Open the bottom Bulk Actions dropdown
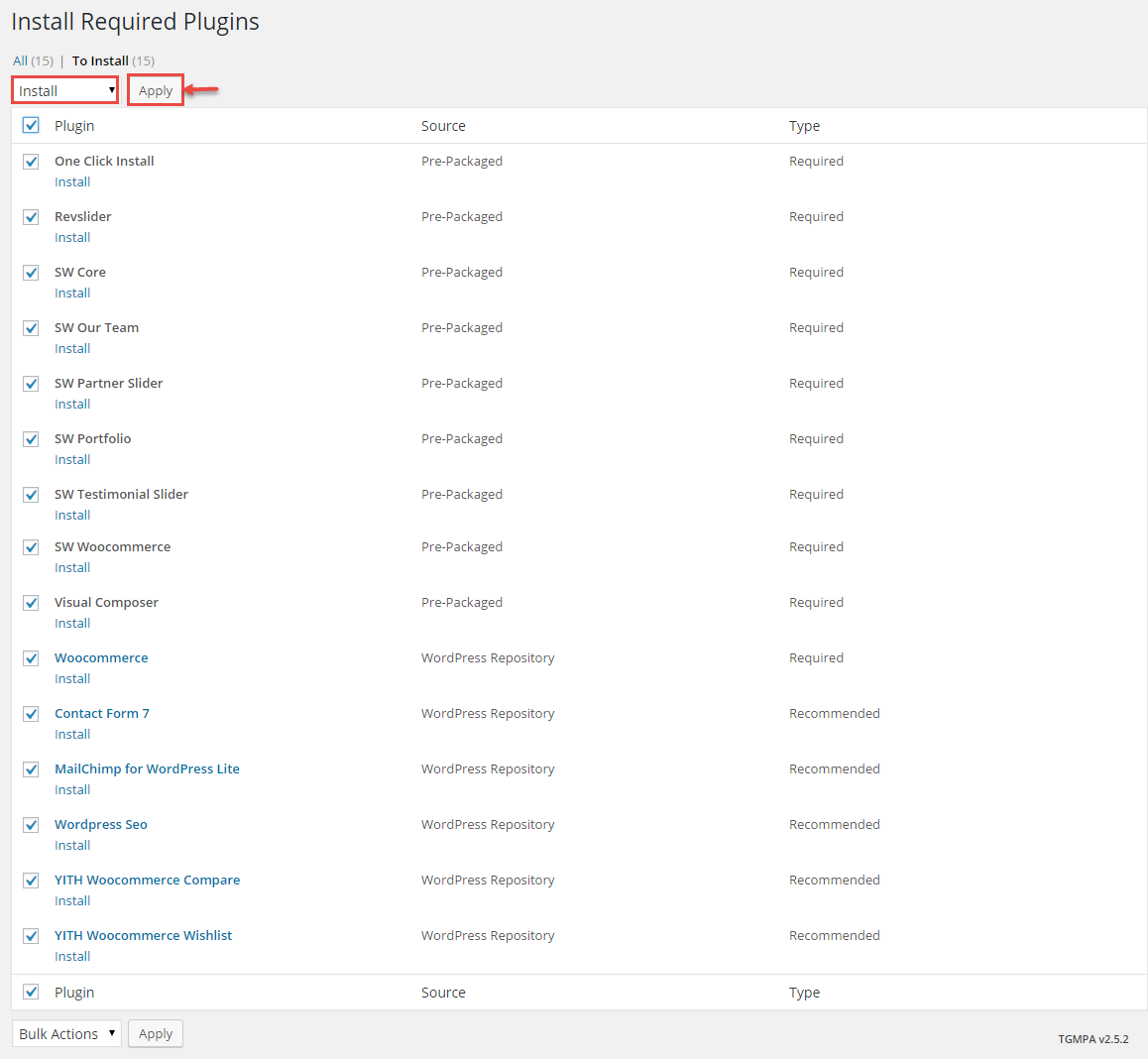The image size is (1148, 1059). (x=66, y=1034)
